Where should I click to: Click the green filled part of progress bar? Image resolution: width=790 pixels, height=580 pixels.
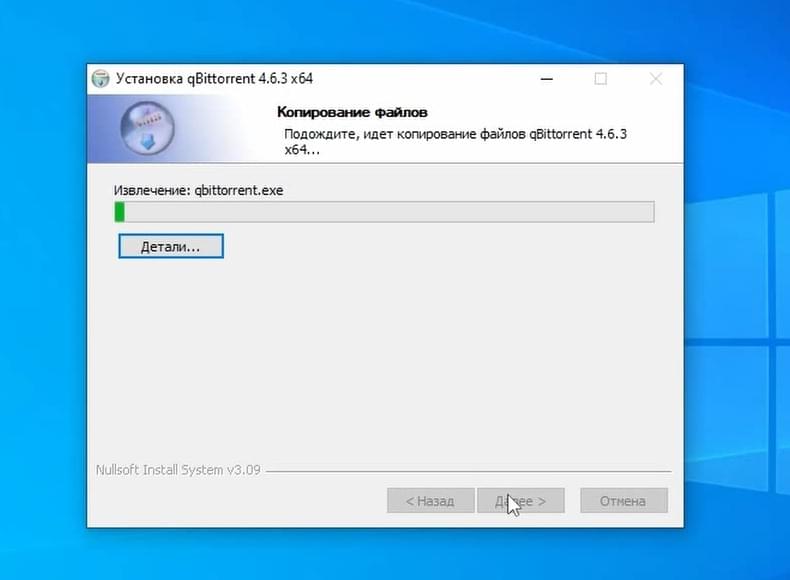pyautogui.click(x=120, y=212)
